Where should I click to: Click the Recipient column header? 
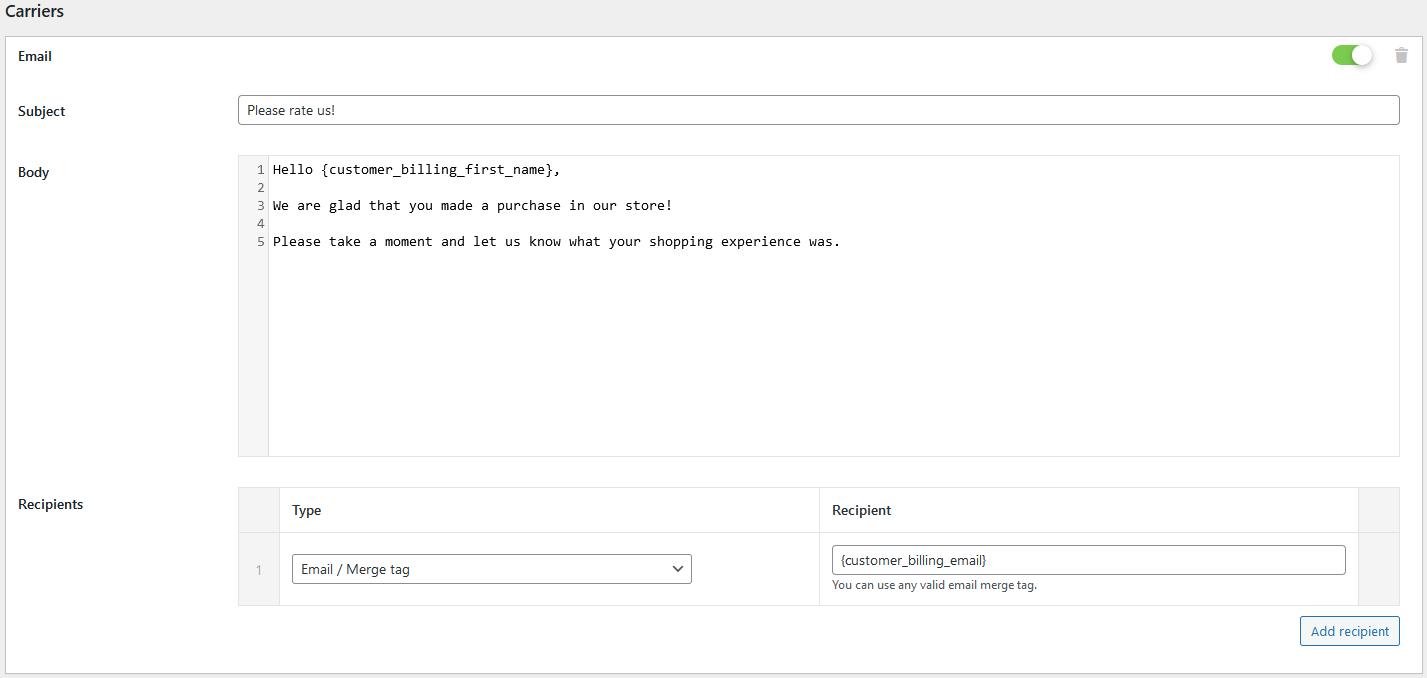[861, 510]
